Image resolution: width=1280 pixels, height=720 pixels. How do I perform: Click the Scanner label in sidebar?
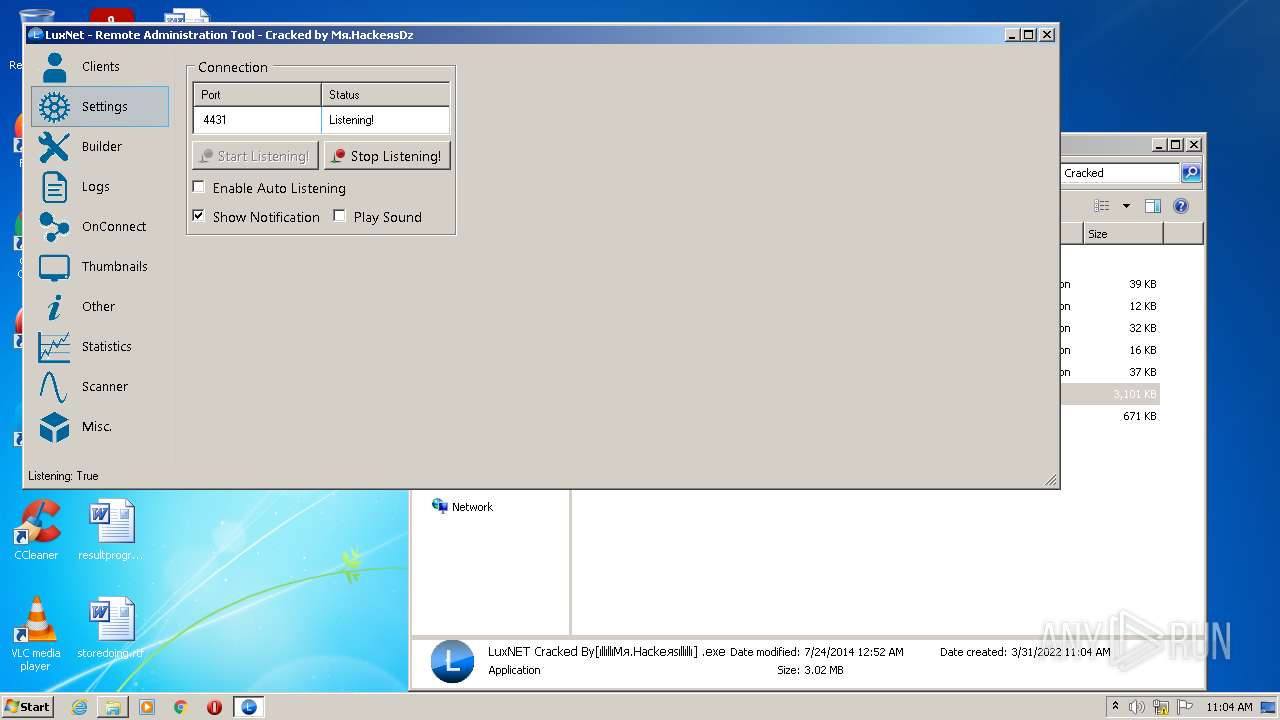(x=105, y=387)
